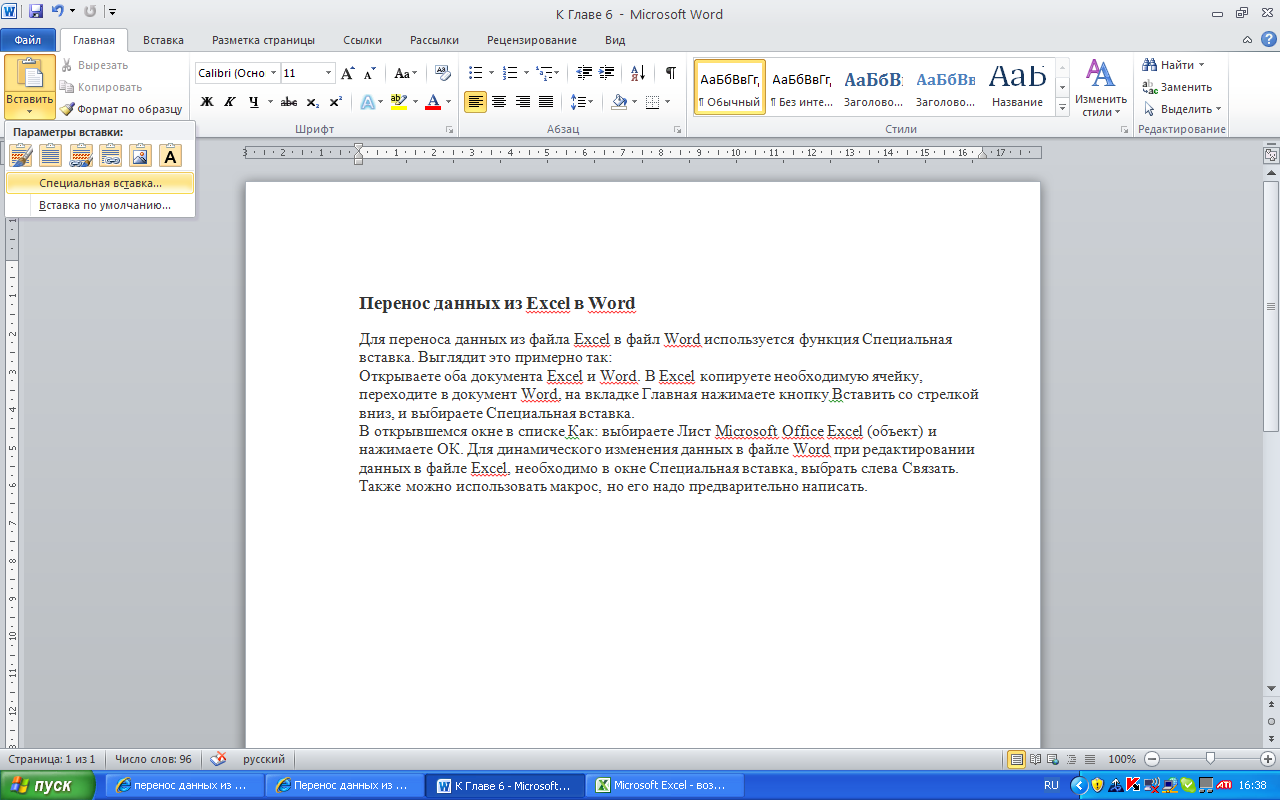Click the Save icon in quick access toolbar
Viewport: 1280px width, 800px height.
click(36, 13)
